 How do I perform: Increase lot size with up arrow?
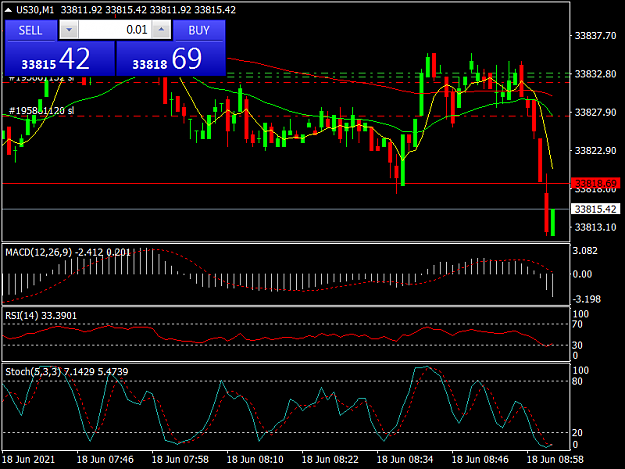click(161, 30)
